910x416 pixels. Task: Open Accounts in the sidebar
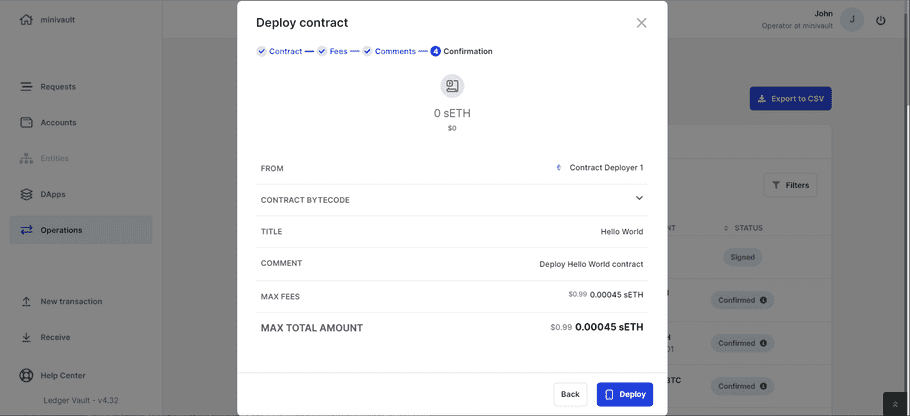[x=58, y=123]
